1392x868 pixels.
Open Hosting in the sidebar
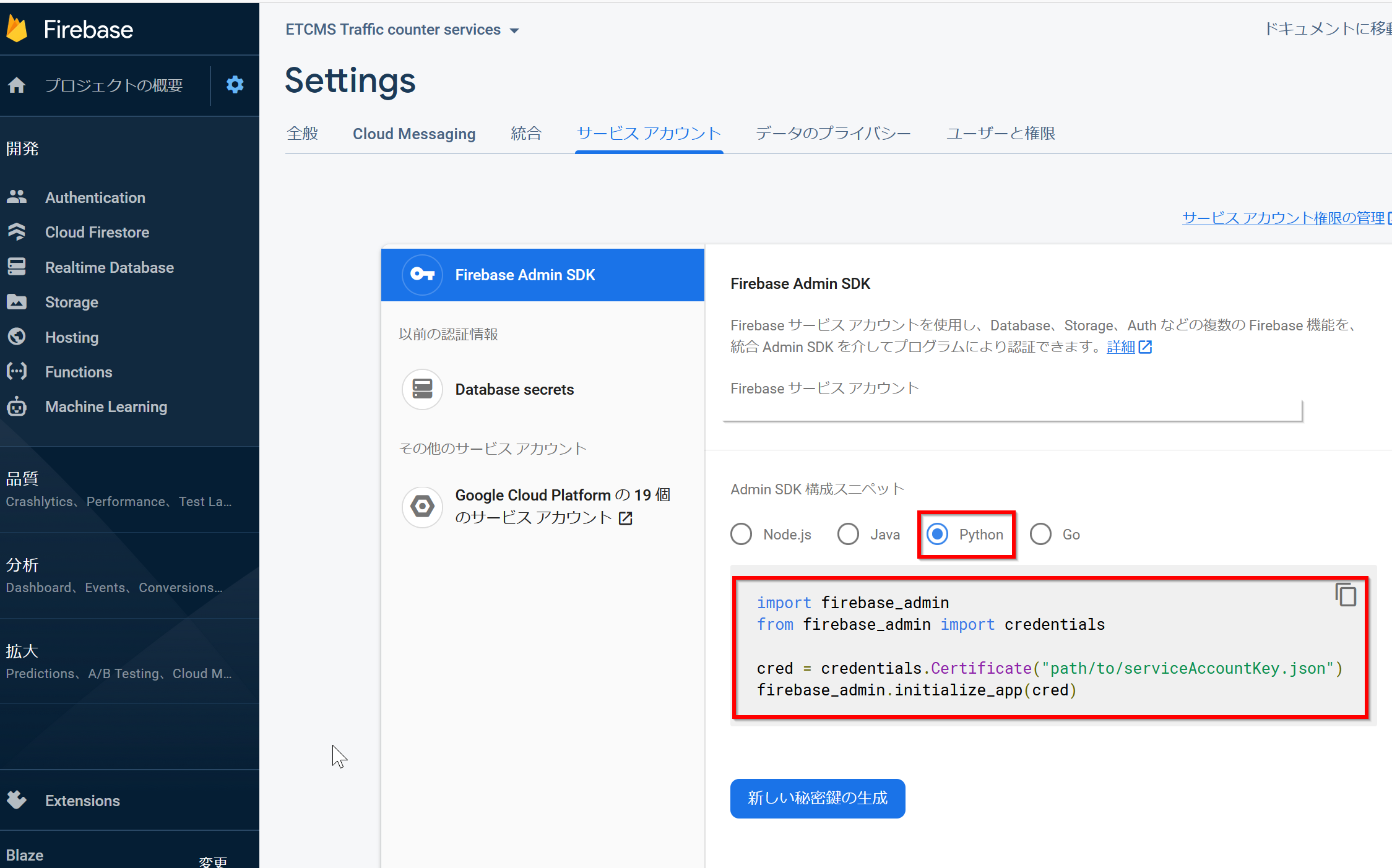(72, 337)
